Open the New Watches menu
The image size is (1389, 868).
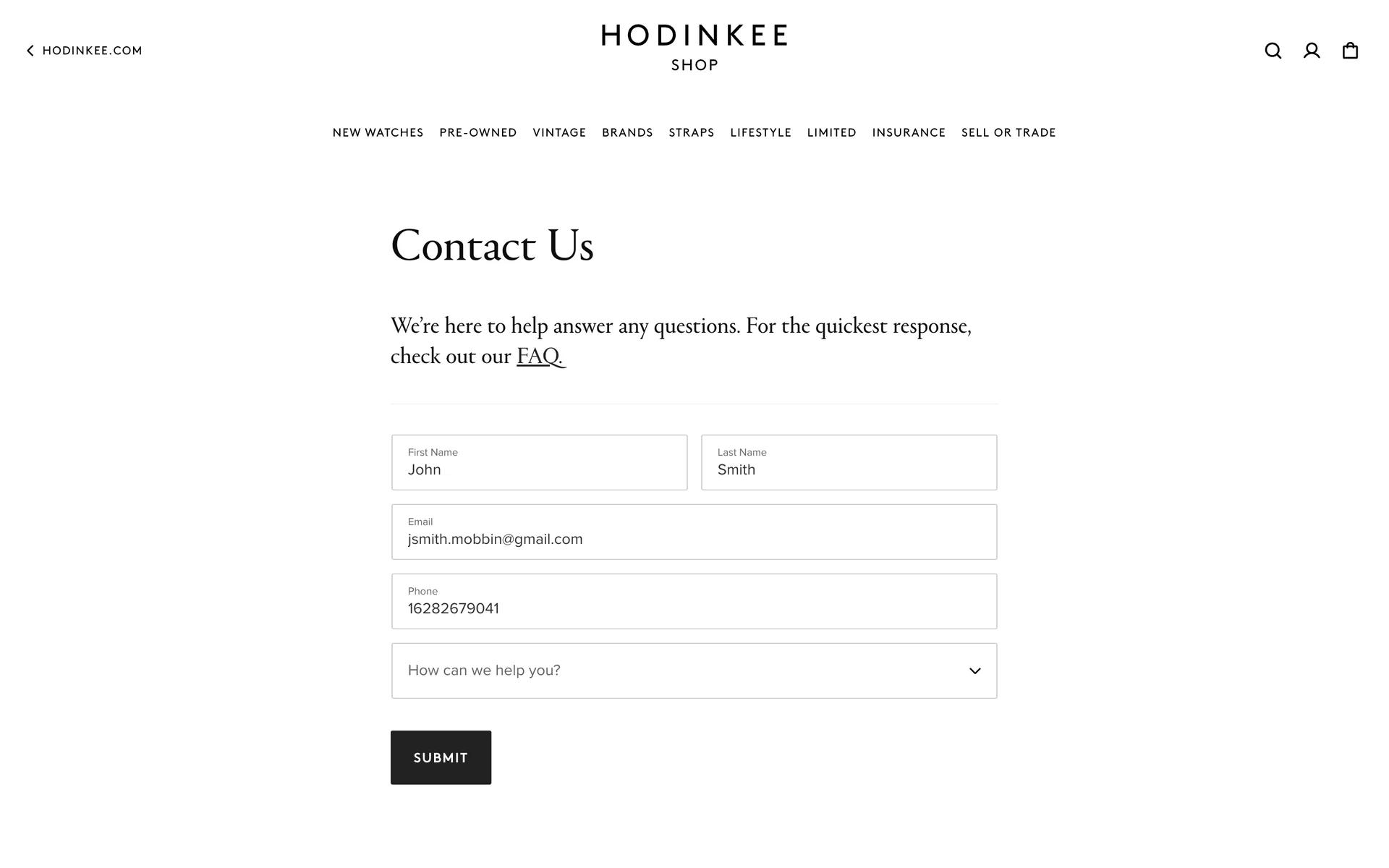[378, 132]
